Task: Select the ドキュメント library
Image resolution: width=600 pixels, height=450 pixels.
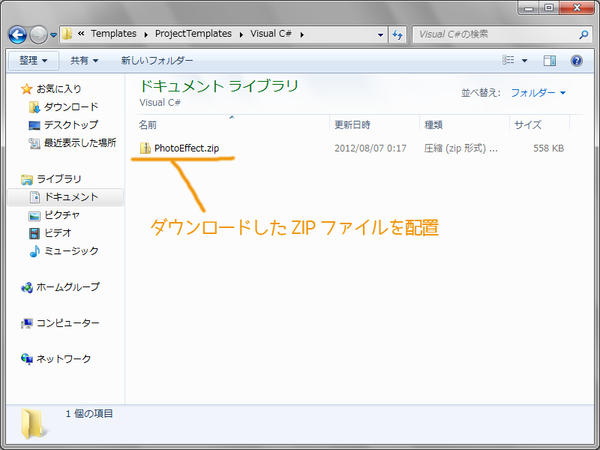Action: (71, 197)
